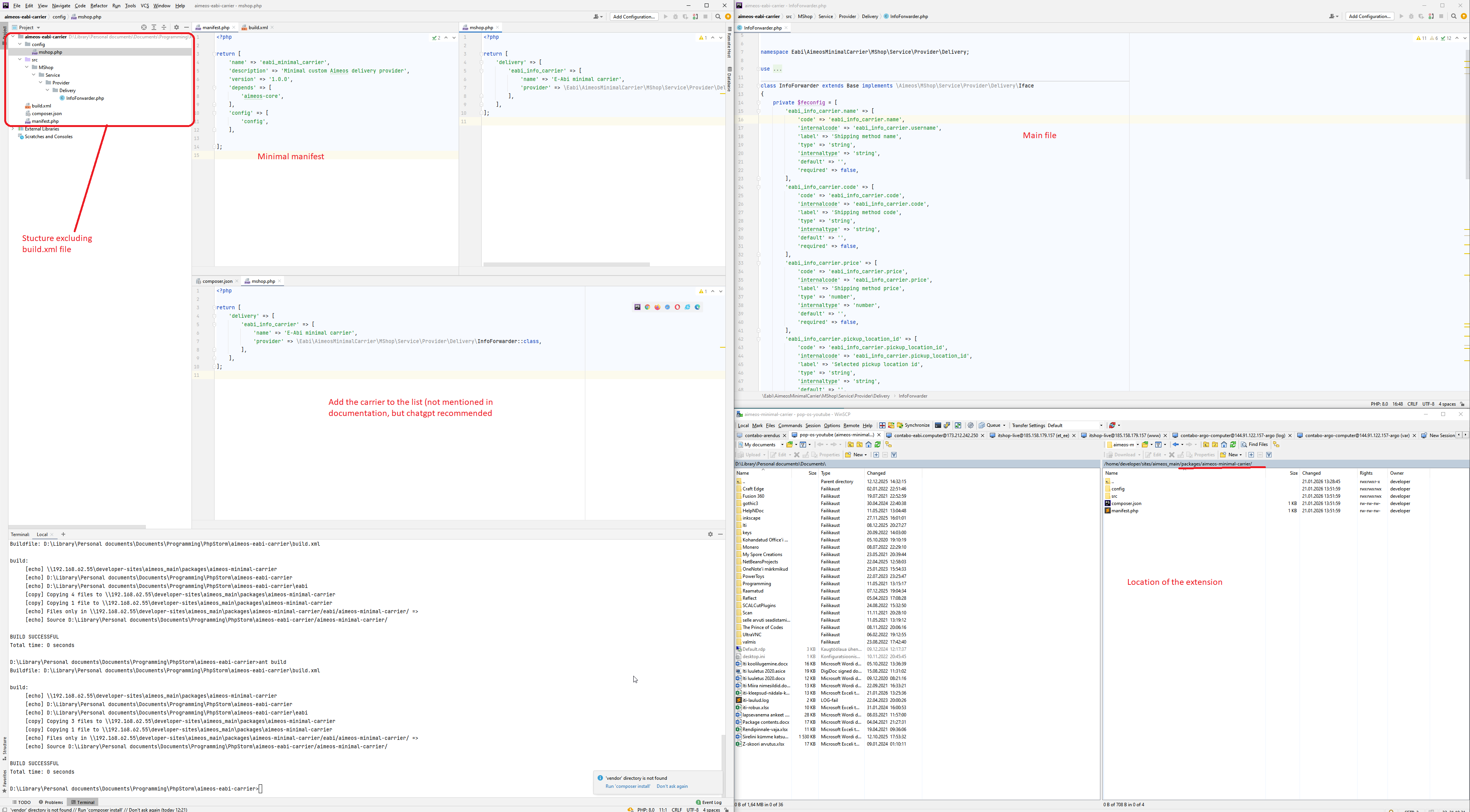Click horizontal scrollbar under top mshop.php editor
This screenshot has width=1470, height=812.
566,264
